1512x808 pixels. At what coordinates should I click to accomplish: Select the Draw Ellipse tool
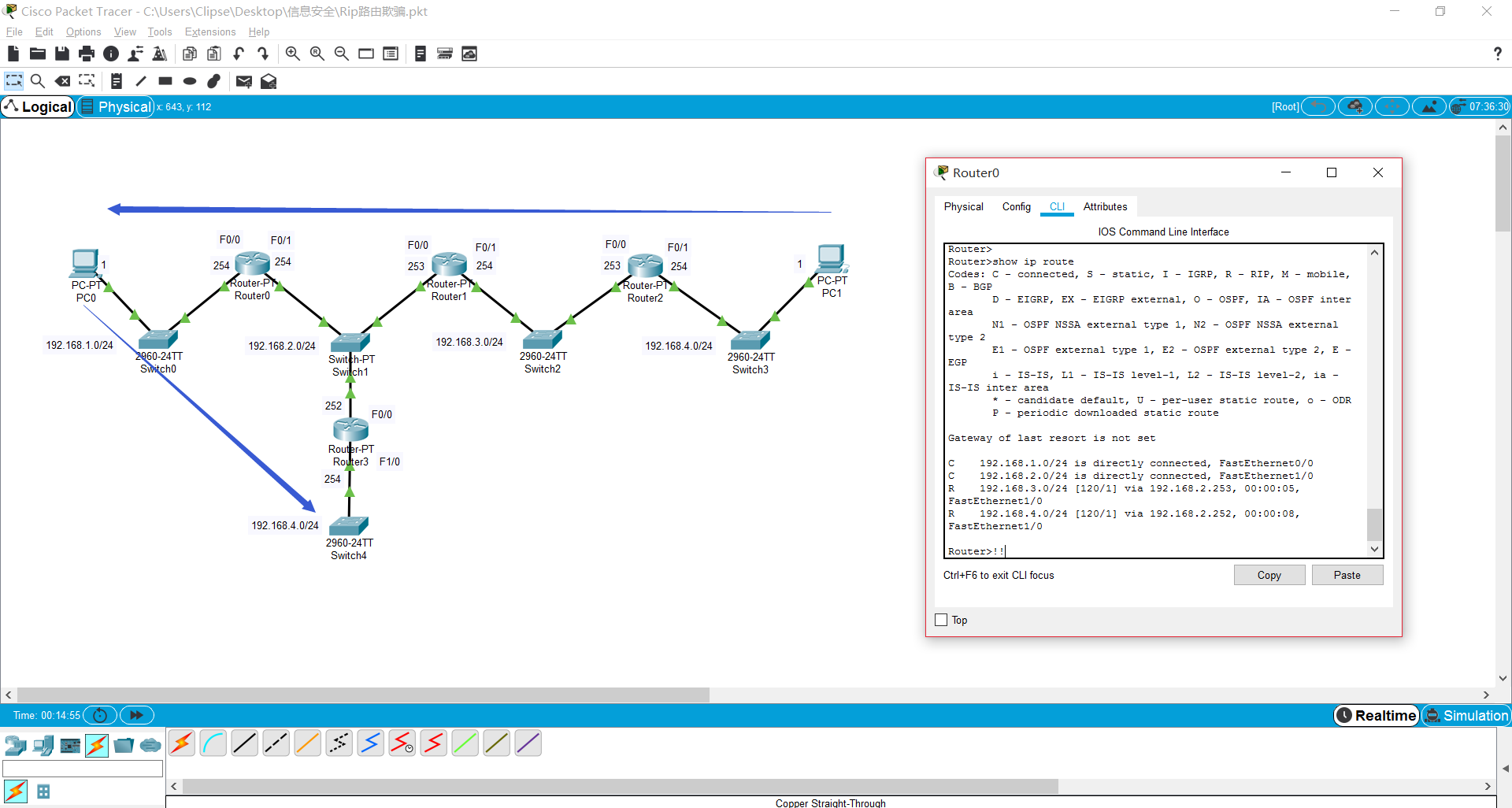coord(189,81)
